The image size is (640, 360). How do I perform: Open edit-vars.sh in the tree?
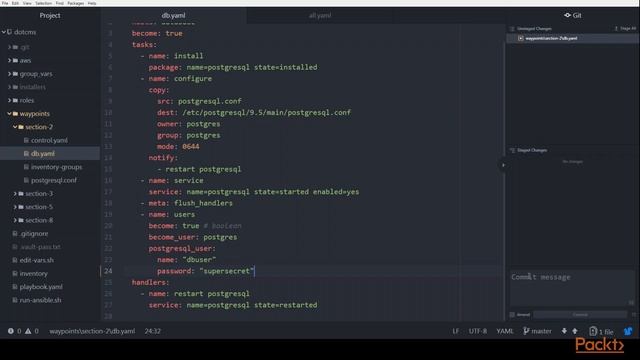click(x=36, y=260)
